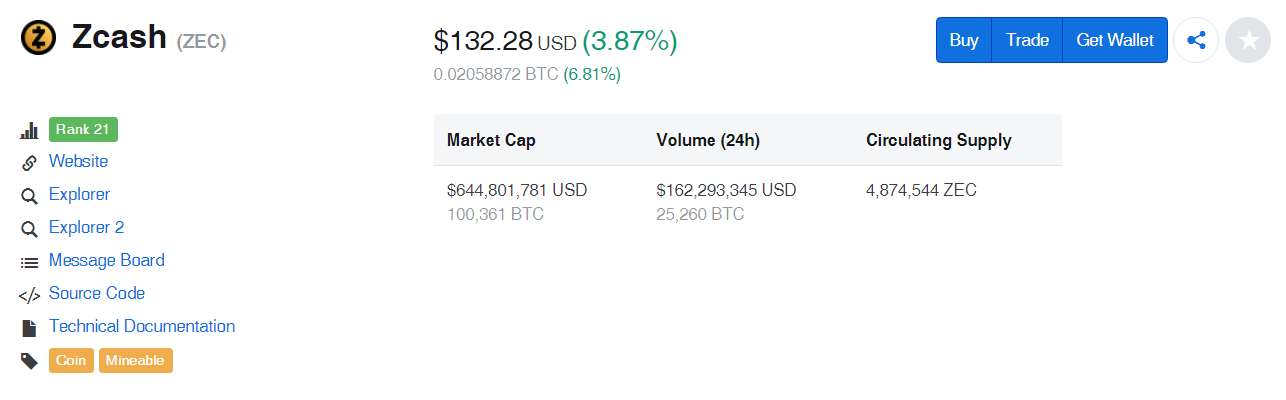This screenshot has height=400, width=1286.
Task: Visit the Website link
Action: coord(78,161)
